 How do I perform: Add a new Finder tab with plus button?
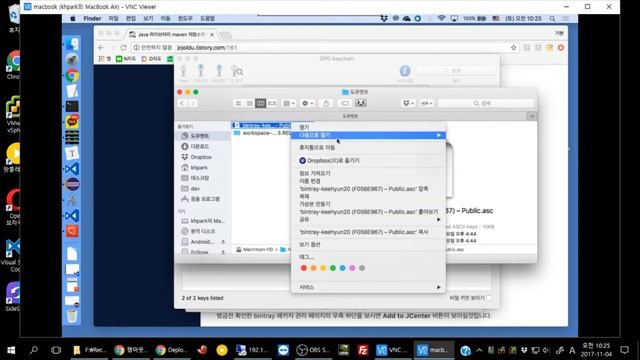coord(532,116)
